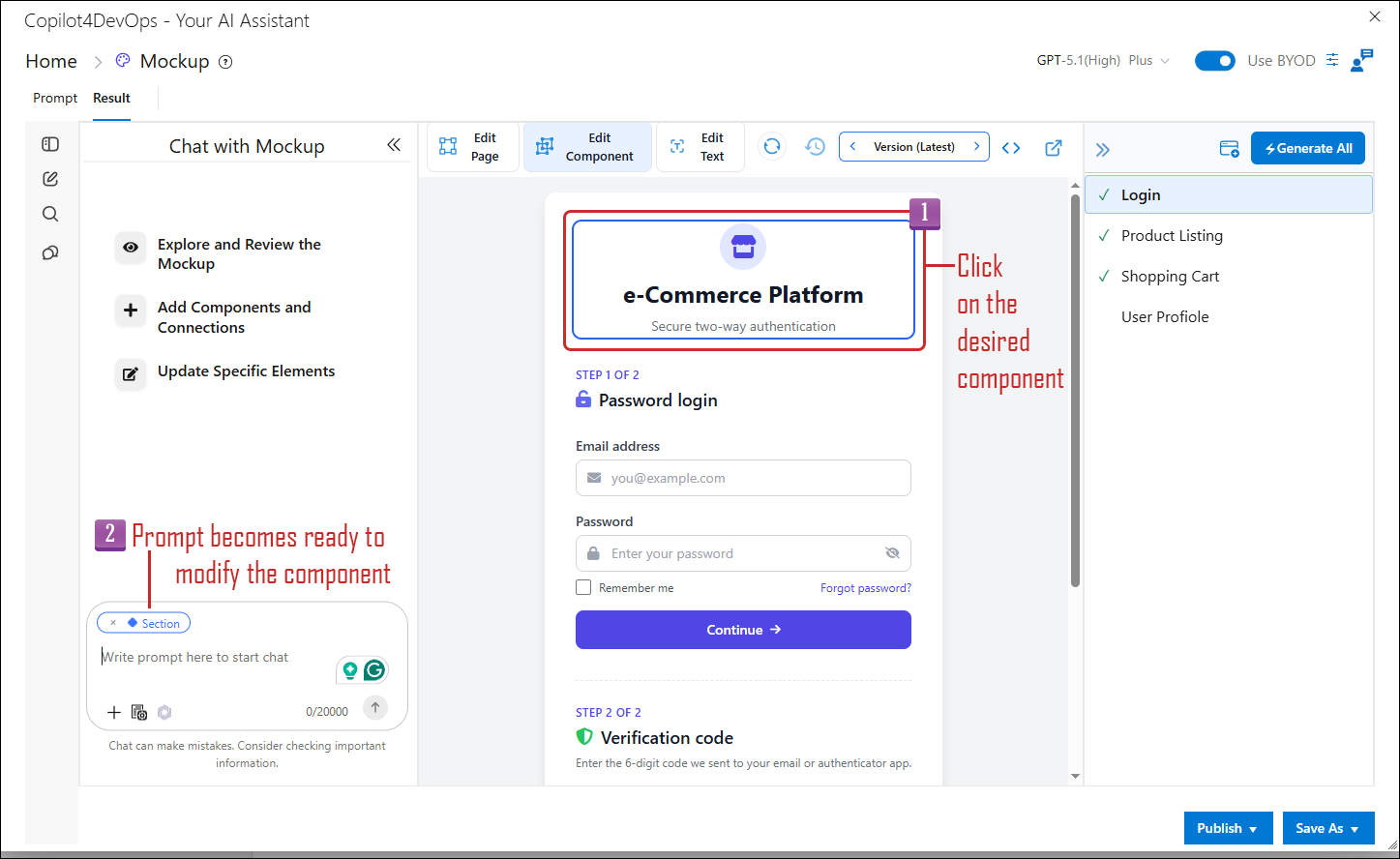Click the mockup preview vertical scrollbar

coord(1075,391)
